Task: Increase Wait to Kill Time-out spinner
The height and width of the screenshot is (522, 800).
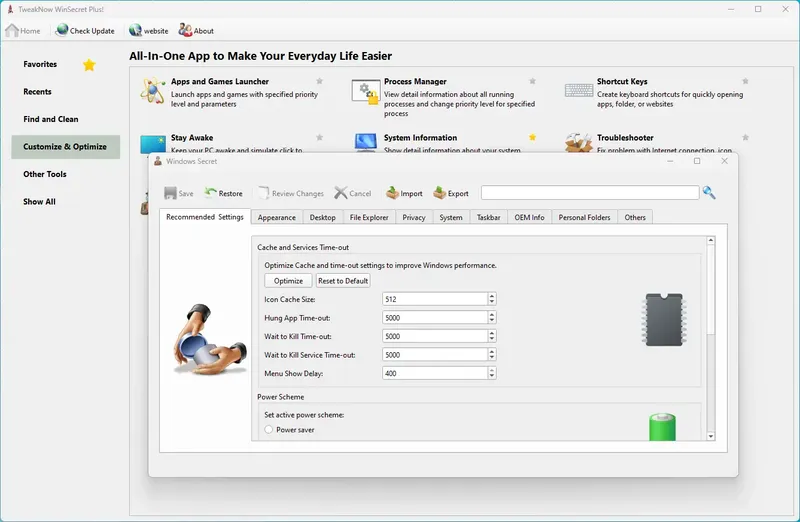Action: (492, 333)
